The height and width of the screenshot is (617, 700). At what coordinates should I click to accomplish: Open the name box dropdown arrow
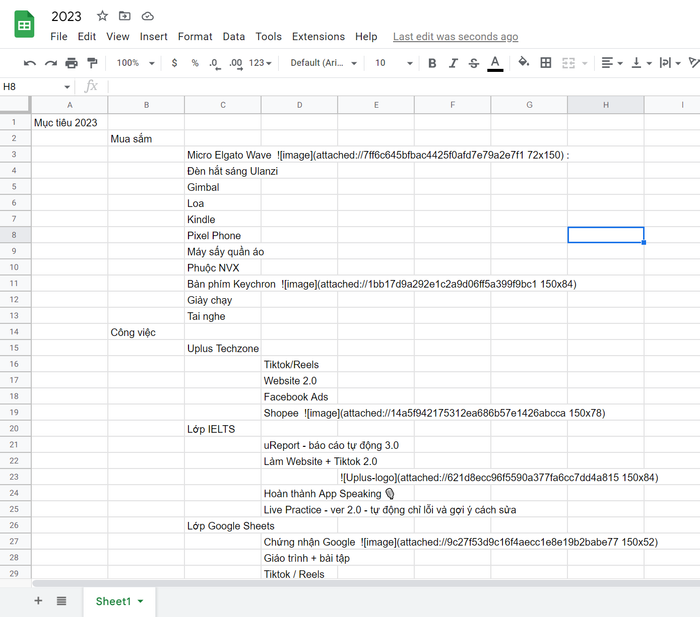tap(67, 87)
